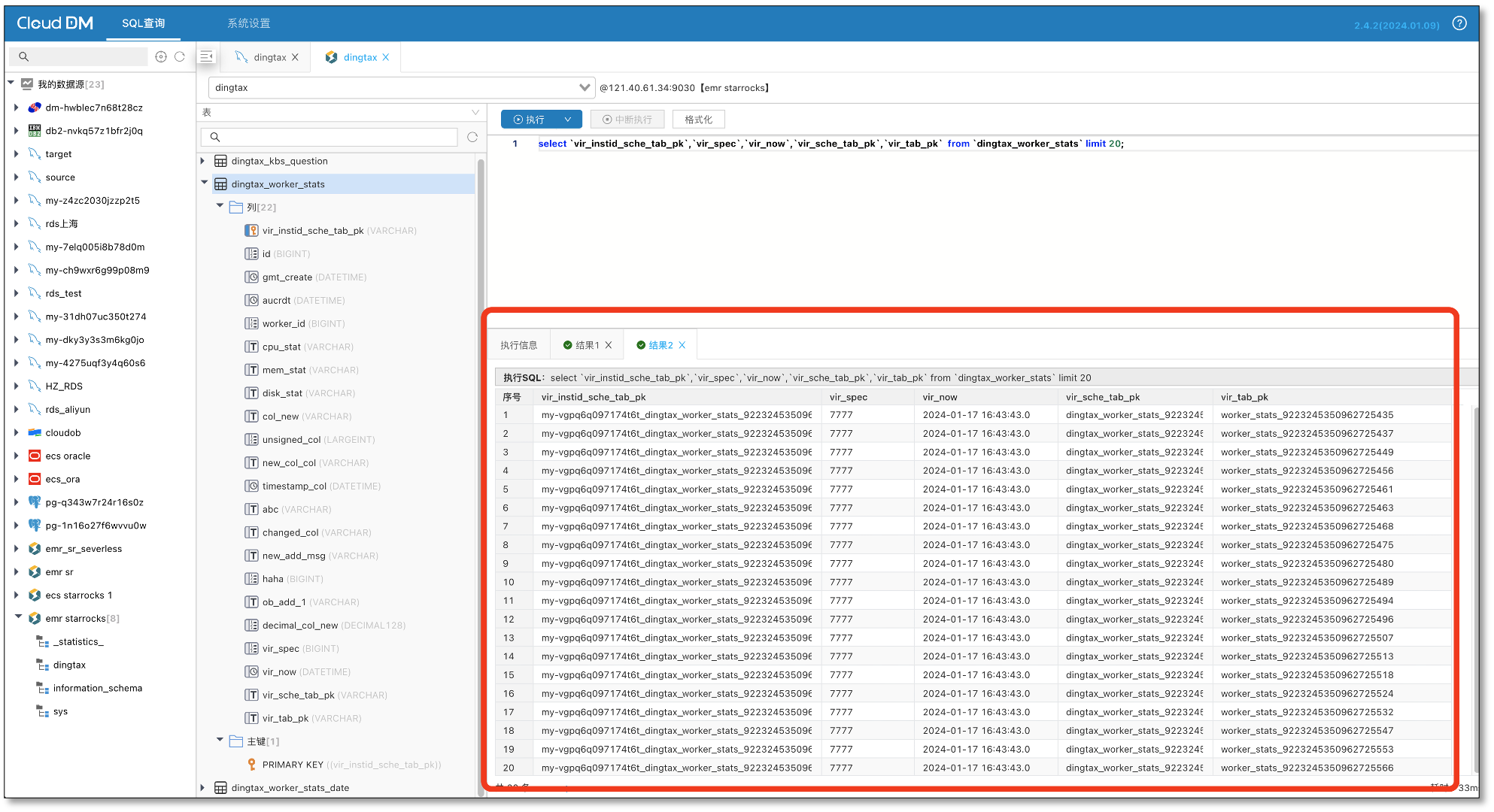Screen dimensions: 1494x812
Task: Close the active dingtax tab
Action: pyautogui.click(x=386, y=57)
